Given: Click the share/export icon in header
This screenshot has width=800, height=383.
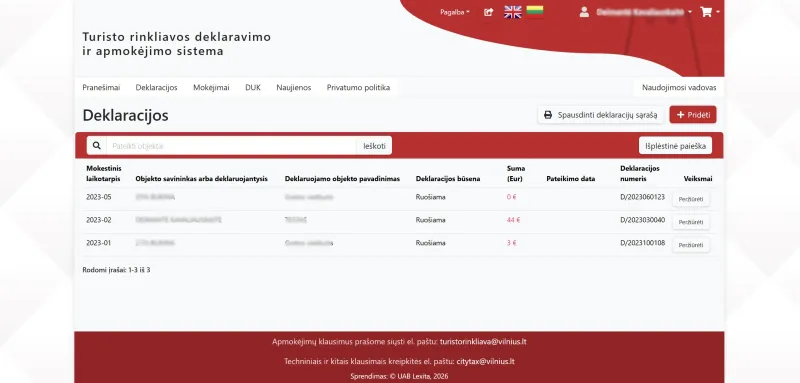Looking at the screenshot, I should (488, 12).
